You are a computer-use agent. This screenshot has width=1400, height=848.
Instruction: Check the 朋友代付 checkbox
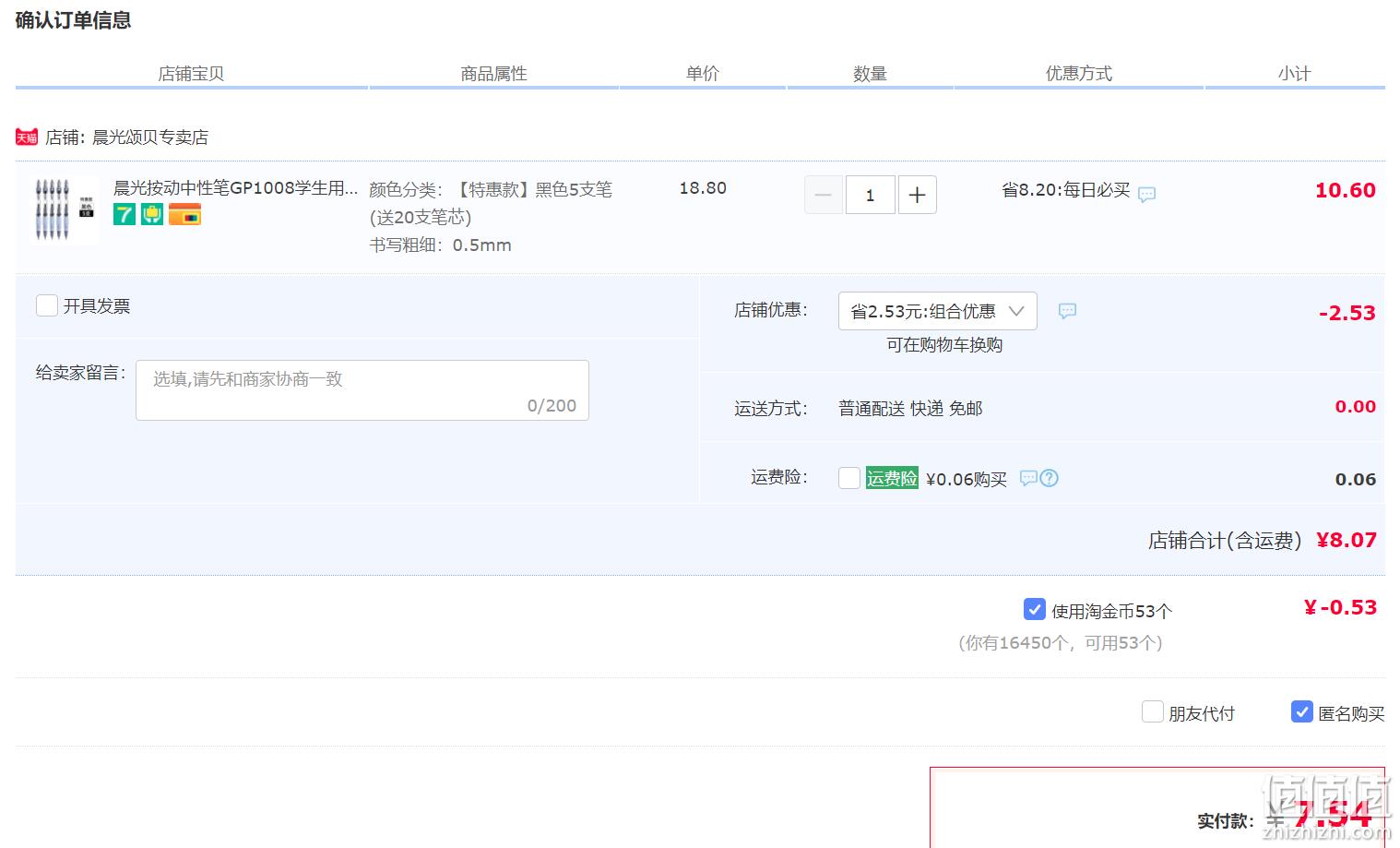(1153, 711)
